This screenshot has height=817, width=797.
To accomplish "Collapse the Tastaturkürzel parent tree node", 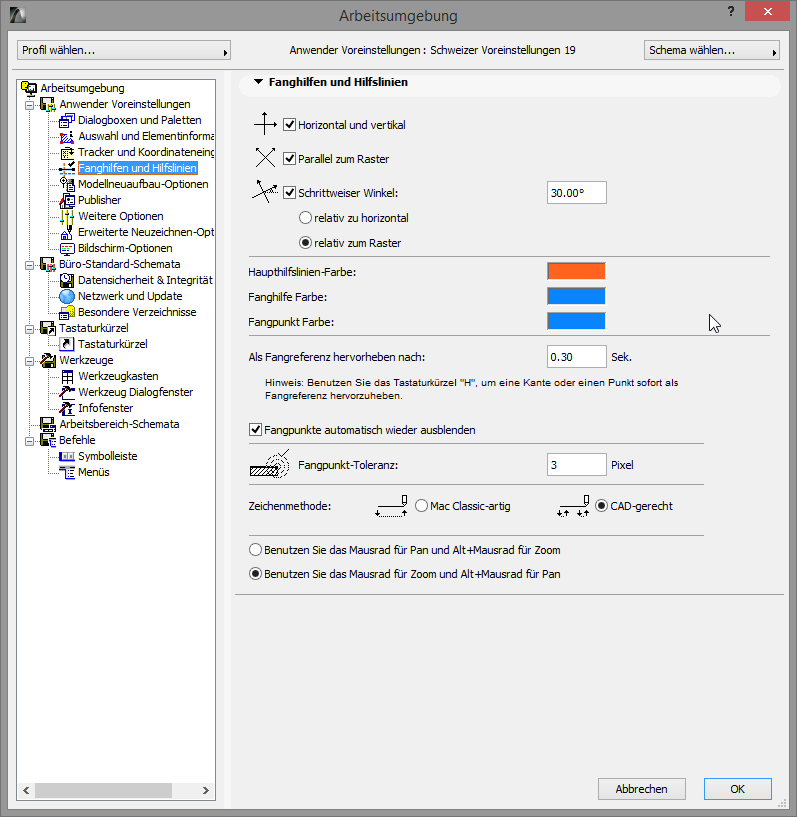I will click(30, 329).
